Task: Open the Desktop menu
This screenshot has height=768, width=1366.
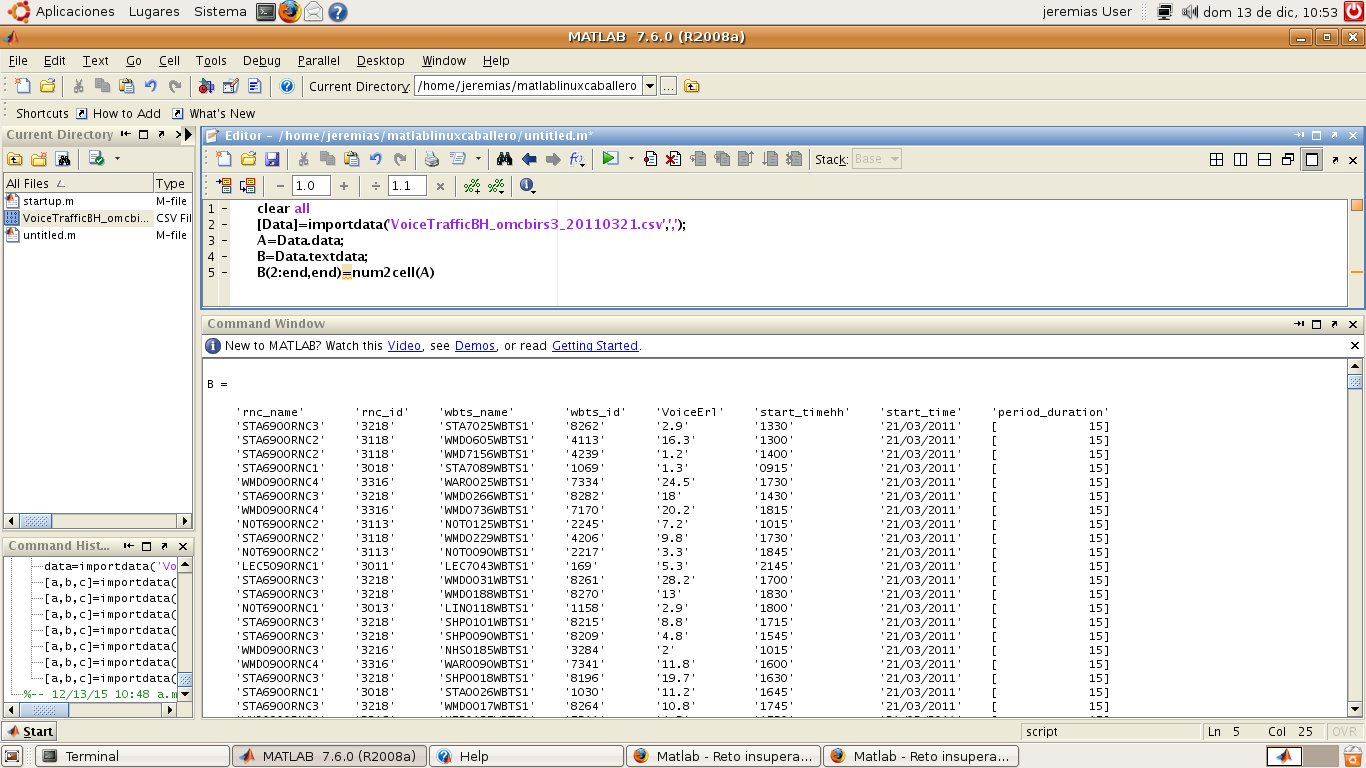Action: tap(381, 61)
